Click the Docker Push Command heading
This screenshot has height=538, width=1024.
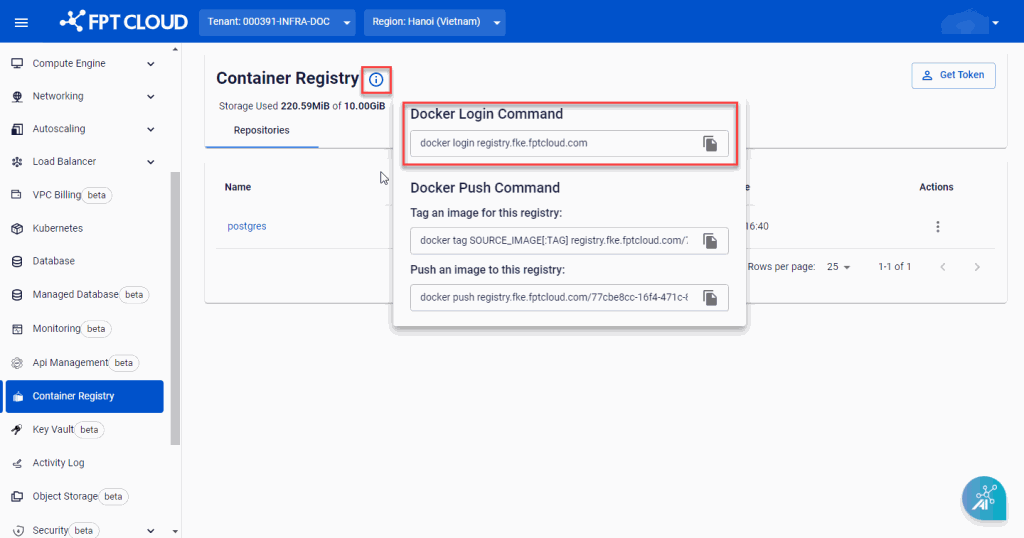pos(485,188)
